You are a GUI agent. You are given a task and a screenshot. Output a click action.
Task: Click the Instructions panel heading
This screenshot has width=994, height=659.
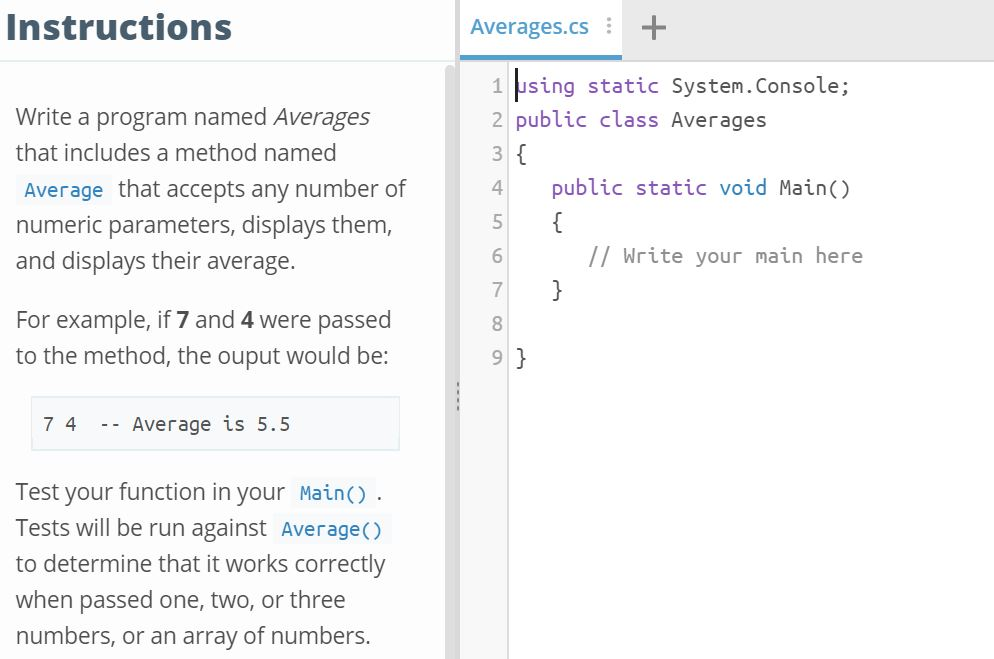pyautogui.click(x=118, y=27)
